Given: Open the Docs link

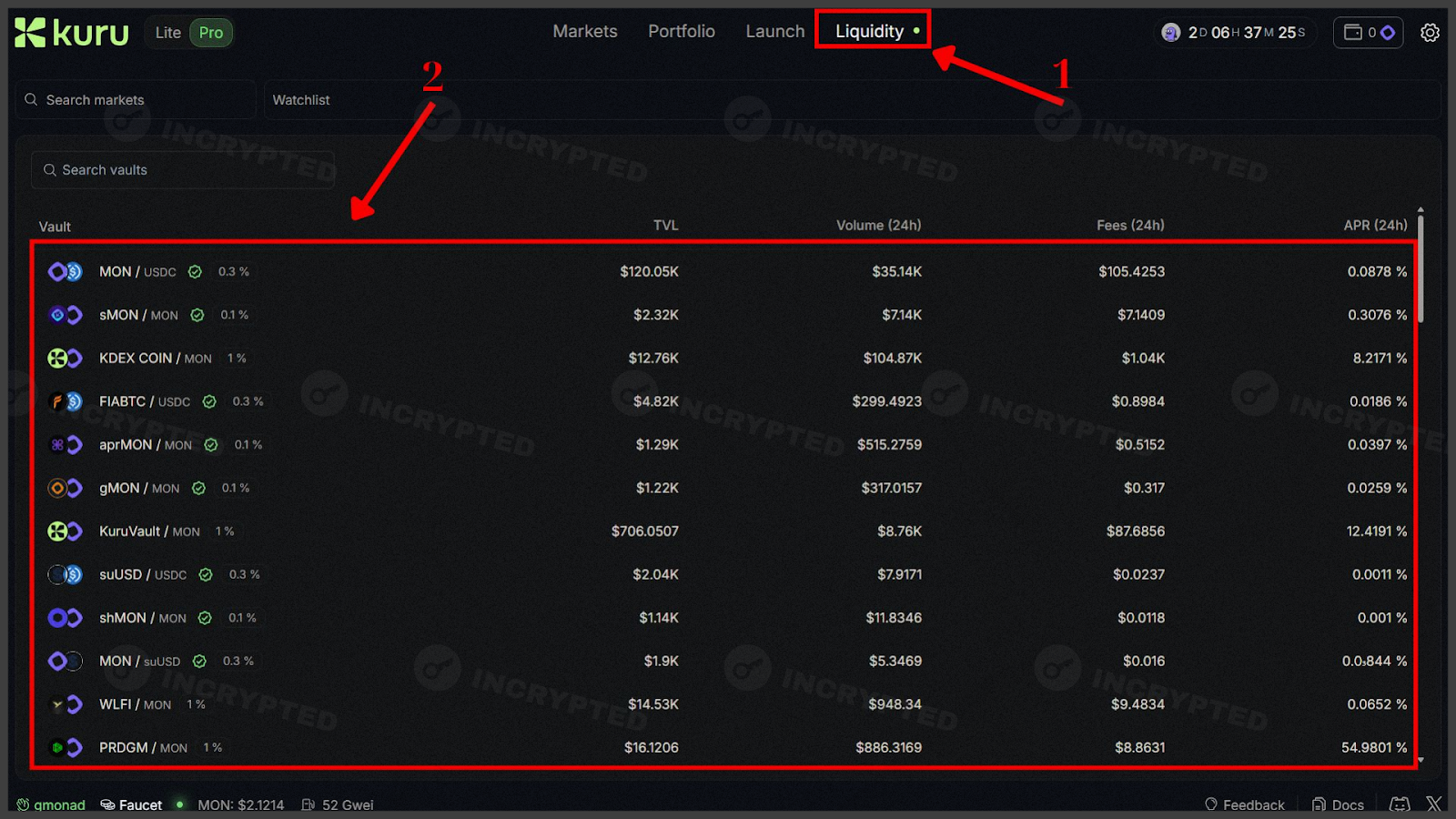Looking at the screenshot, I should (x=1339, y=804).
